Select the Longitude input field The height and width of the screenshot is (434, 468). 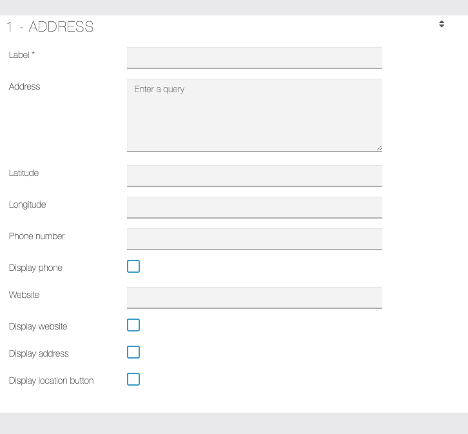(x=254, y=208)
